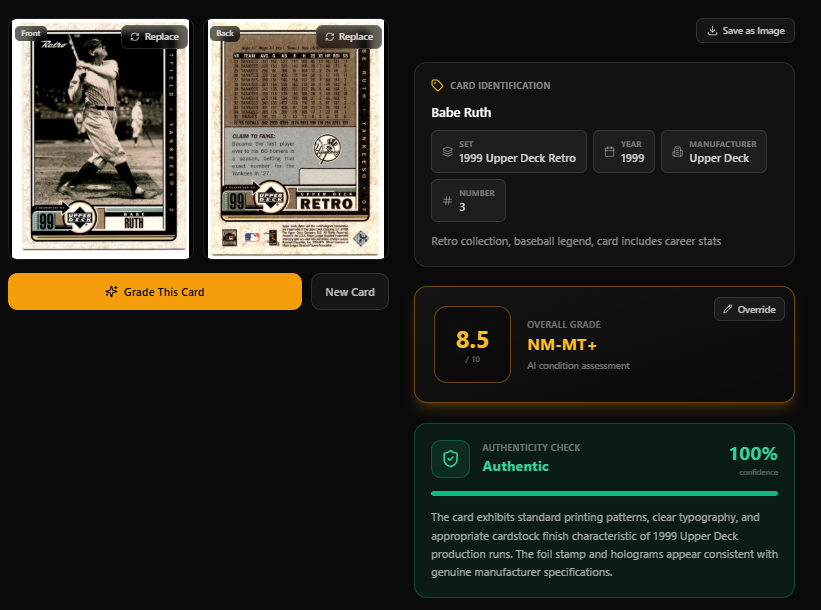Click the manufacturer value Upper Deck

click(x=719, y=158)
